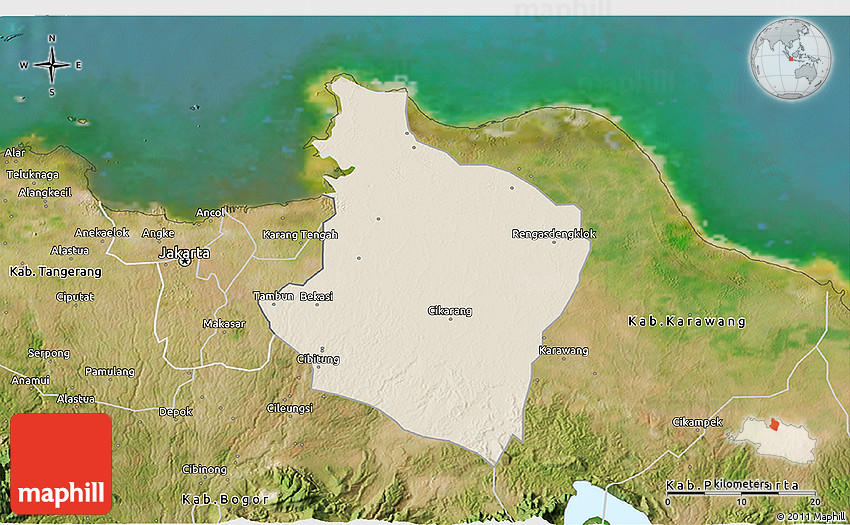The height and width of the screenshot is (525, 850).
Task: Pick the Cikampek town label
Action: click(696, 421)
